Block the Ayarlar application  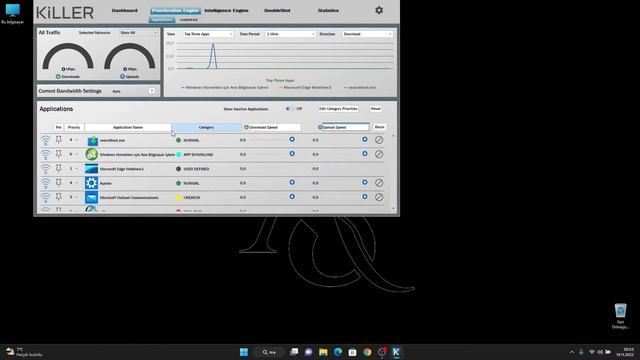(x=379, y=183)
